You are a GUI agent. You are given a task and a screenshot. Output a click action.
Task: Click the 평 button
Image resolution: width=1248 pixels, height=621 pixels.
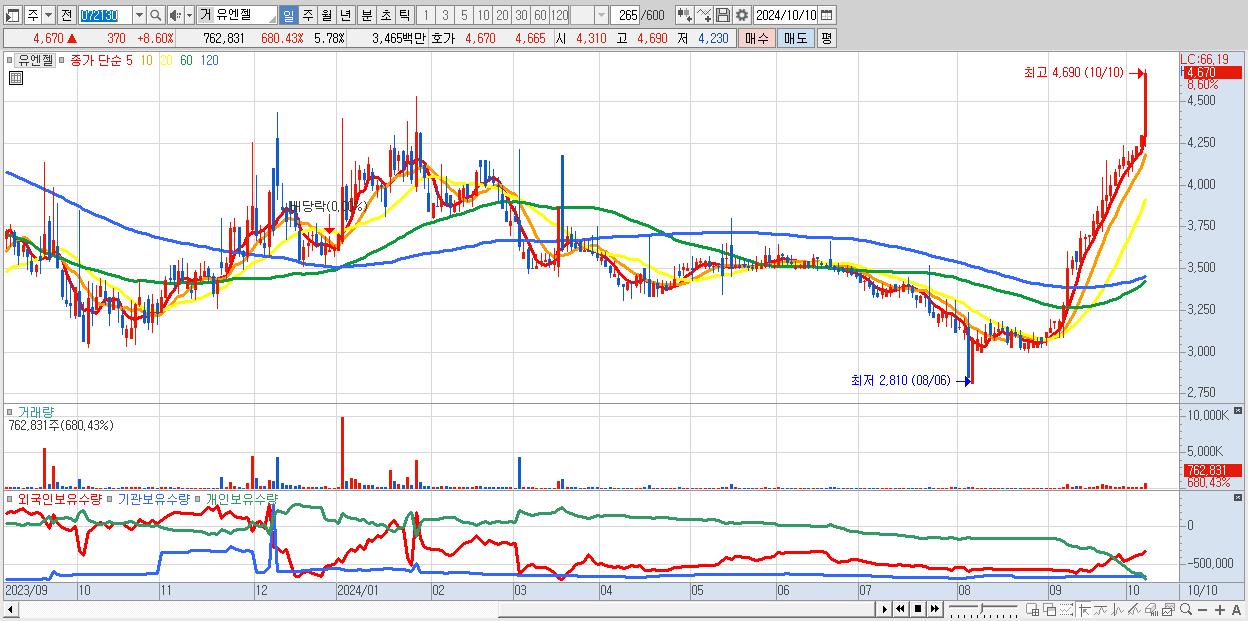click(x=826, y=38)
